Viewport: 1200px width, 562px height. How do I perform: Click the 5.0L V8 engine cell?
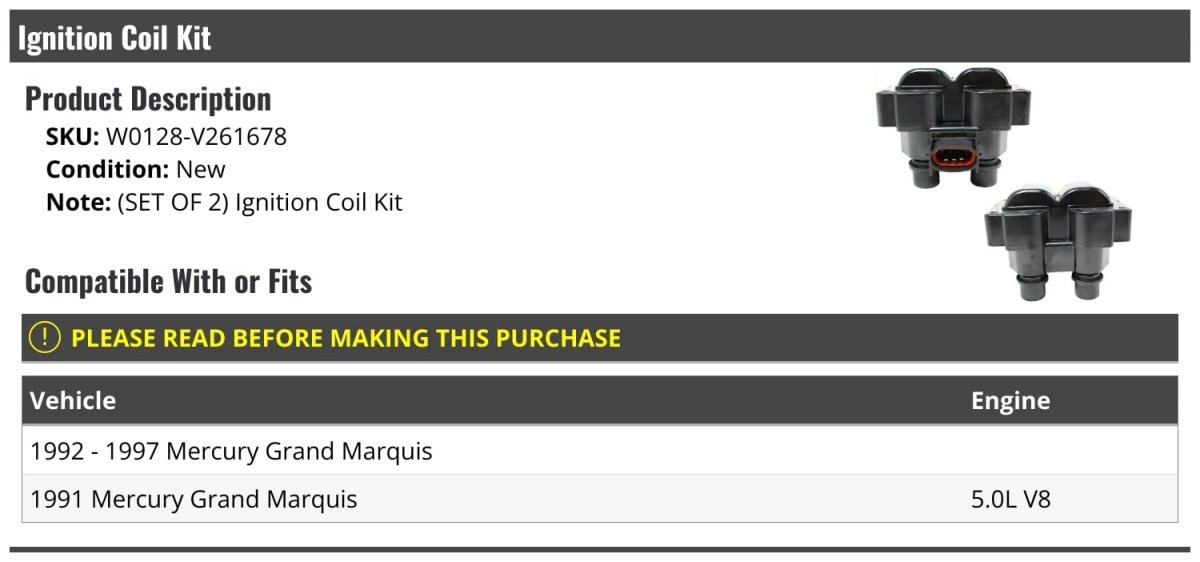1011,498
